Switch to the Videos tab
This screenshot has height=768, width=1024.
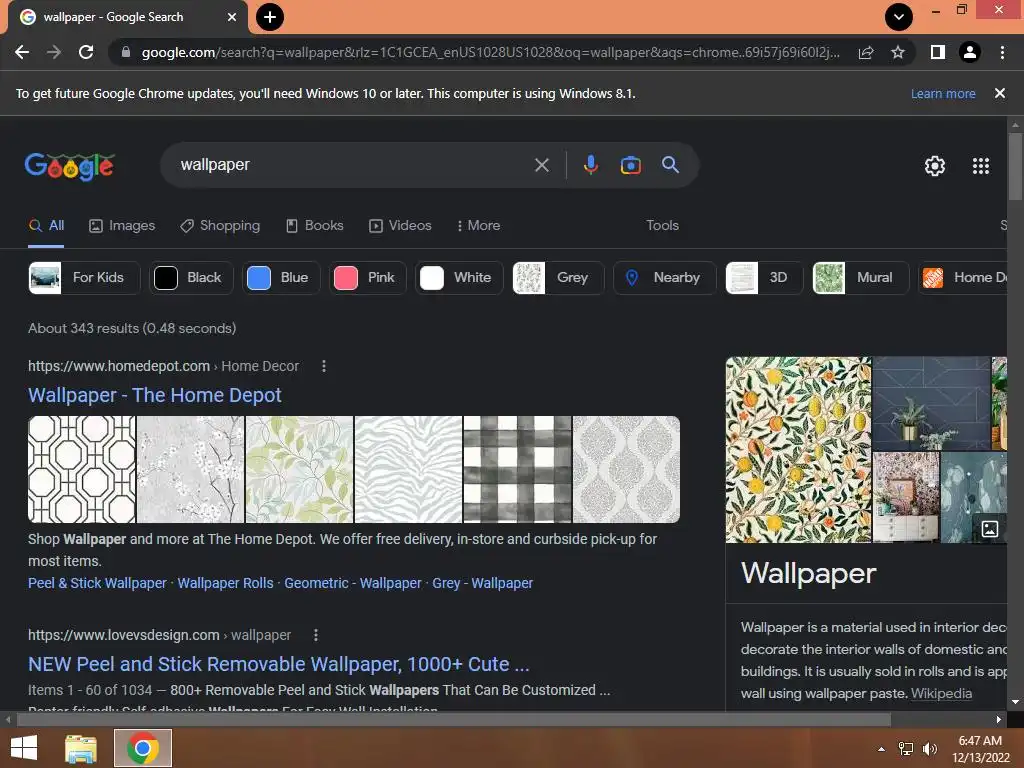400,225
